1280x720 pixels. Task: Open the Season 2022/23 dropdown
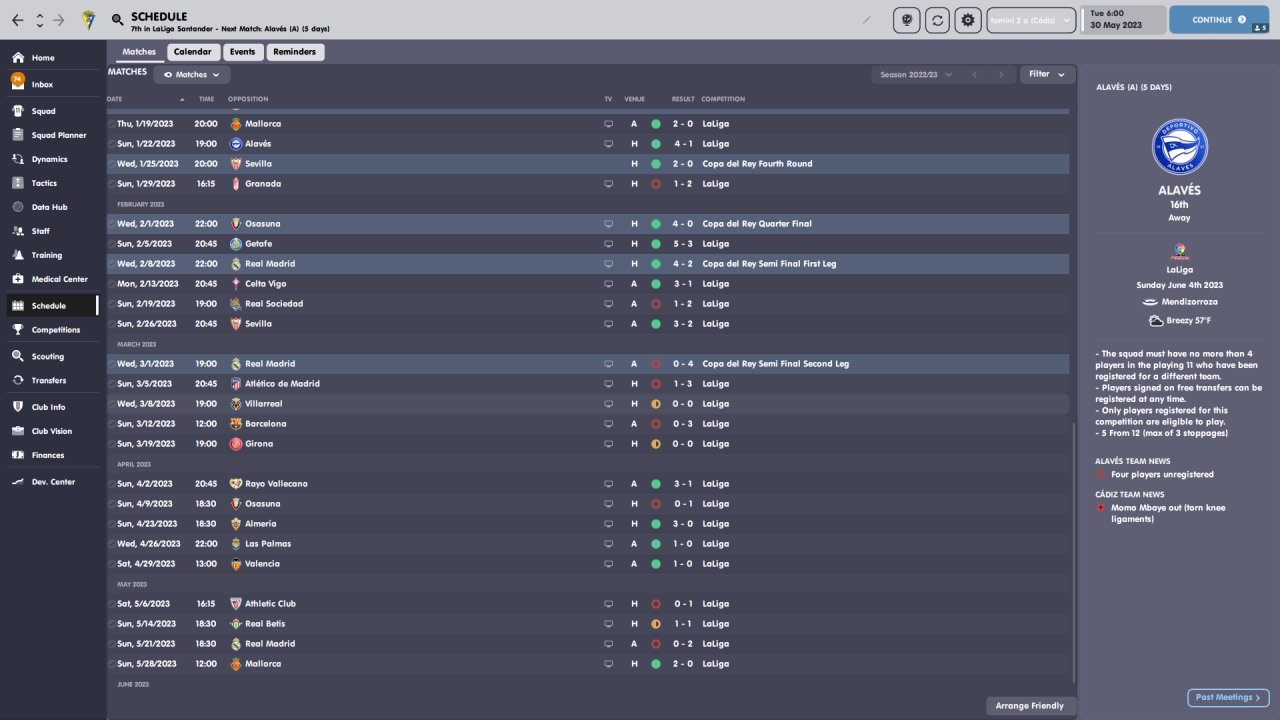(x=915, y=74)
